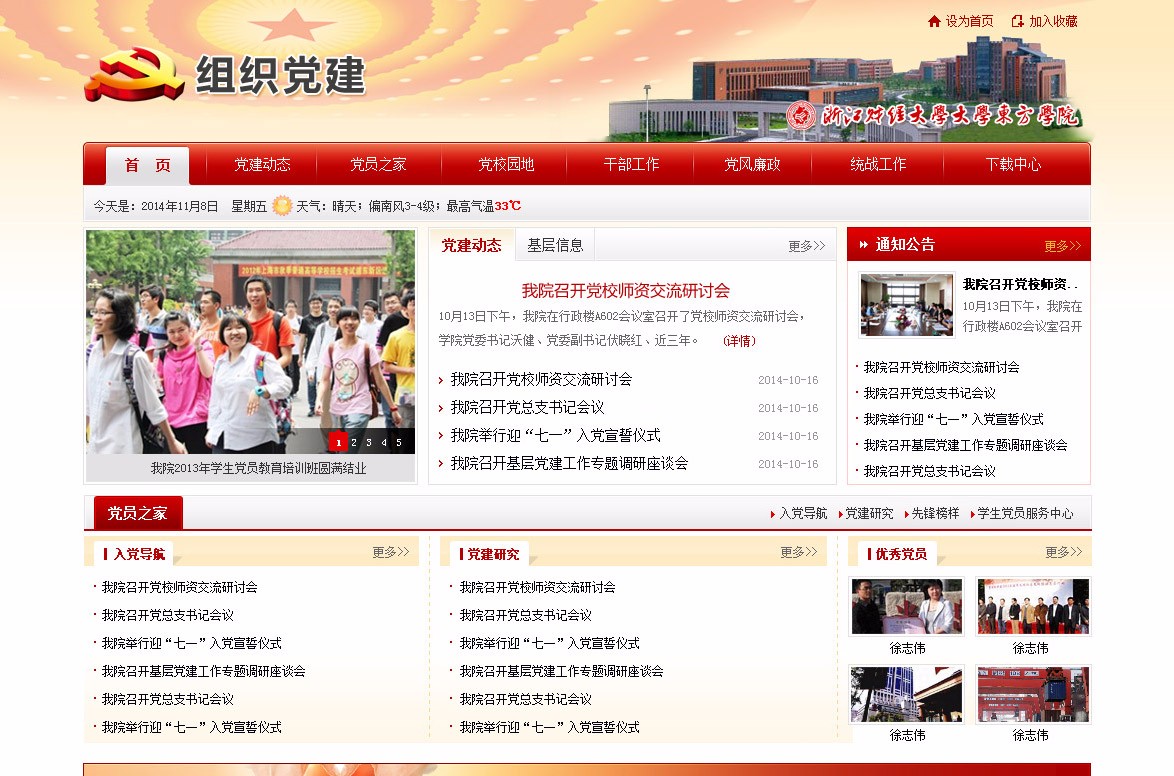Open the meeting room thumbnail in 通知公告
Viewport: 1174px width, 776px height.
[x=906, y=305]
